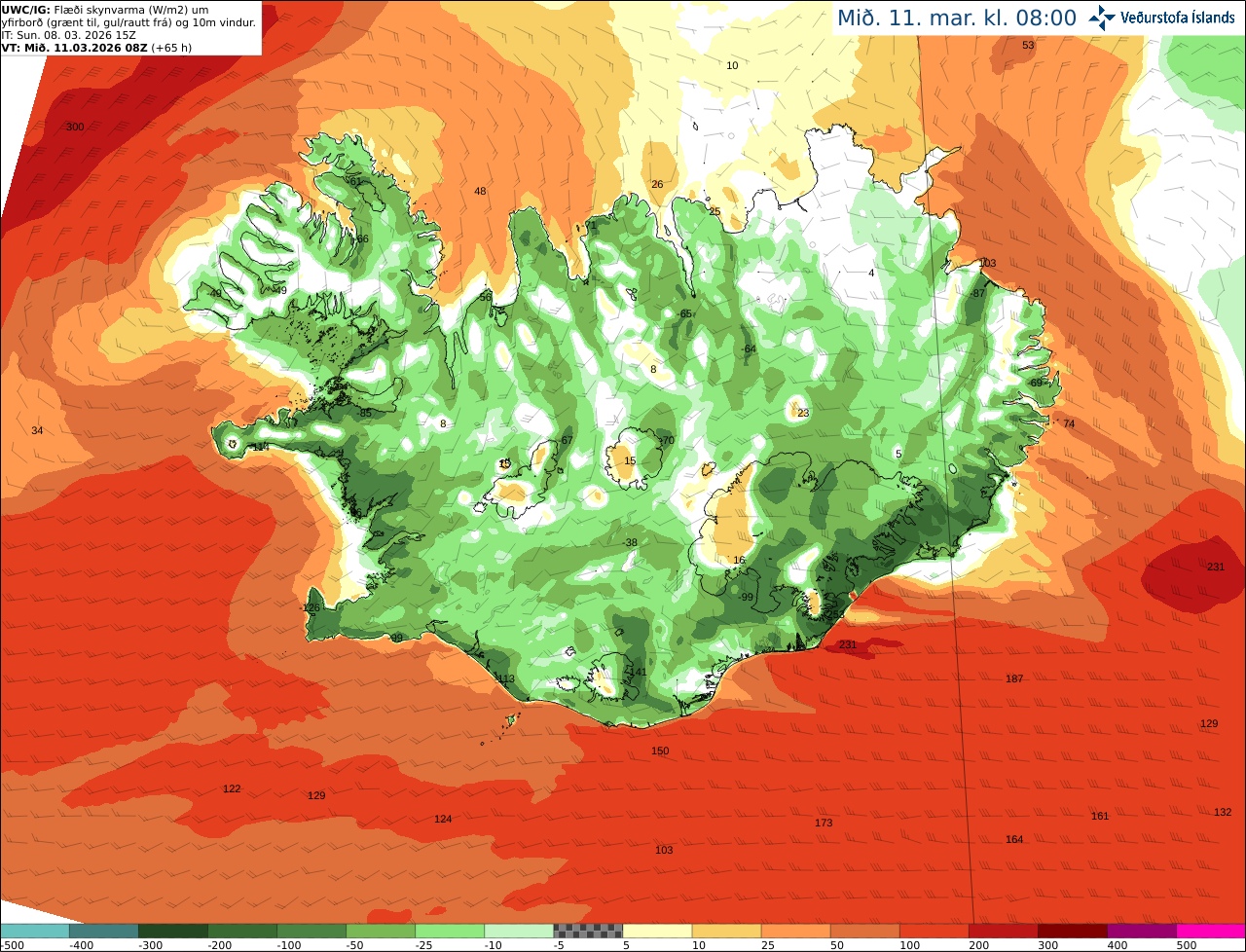Click the -126 value on the Reykjanes peninsula

click(x=310, y=608)
